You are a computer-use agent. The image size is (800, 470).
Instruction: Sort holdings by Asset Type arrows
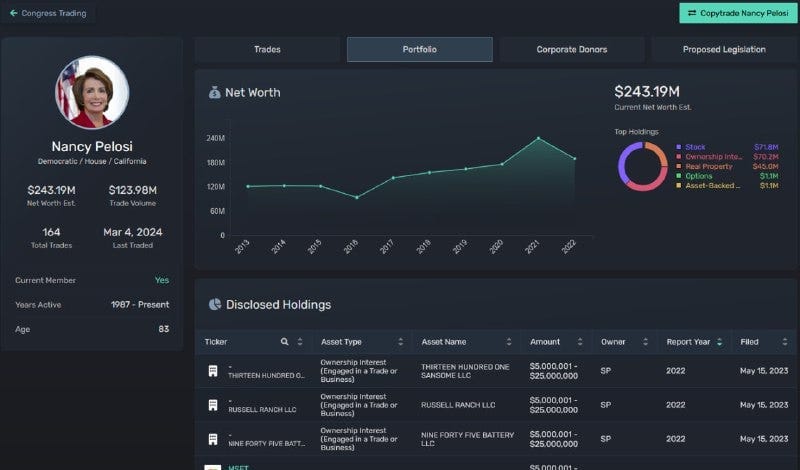click(401, 342)
